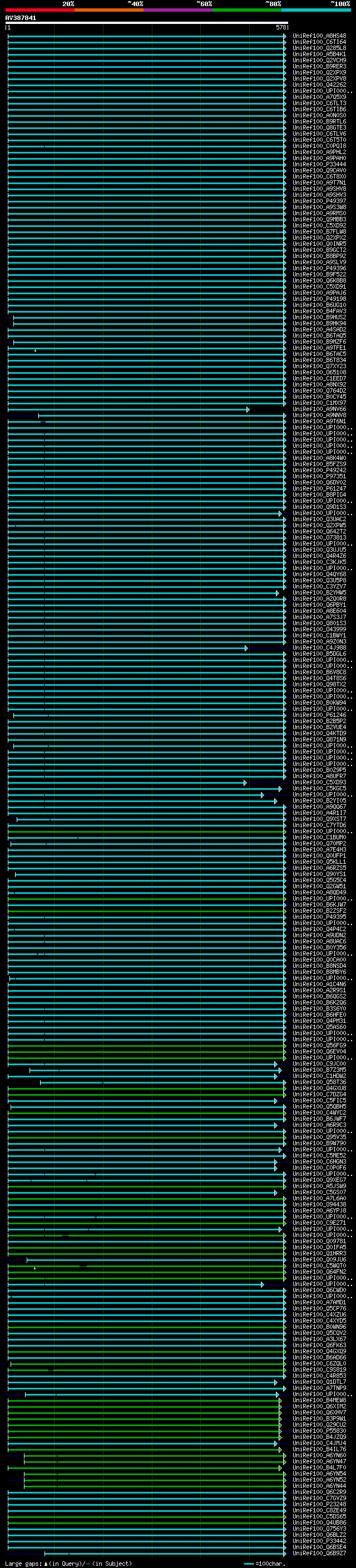The image size is (356, 1568).
Task: Select label UniRef100_Q6K8B8
Action: (x=319, y=280)
